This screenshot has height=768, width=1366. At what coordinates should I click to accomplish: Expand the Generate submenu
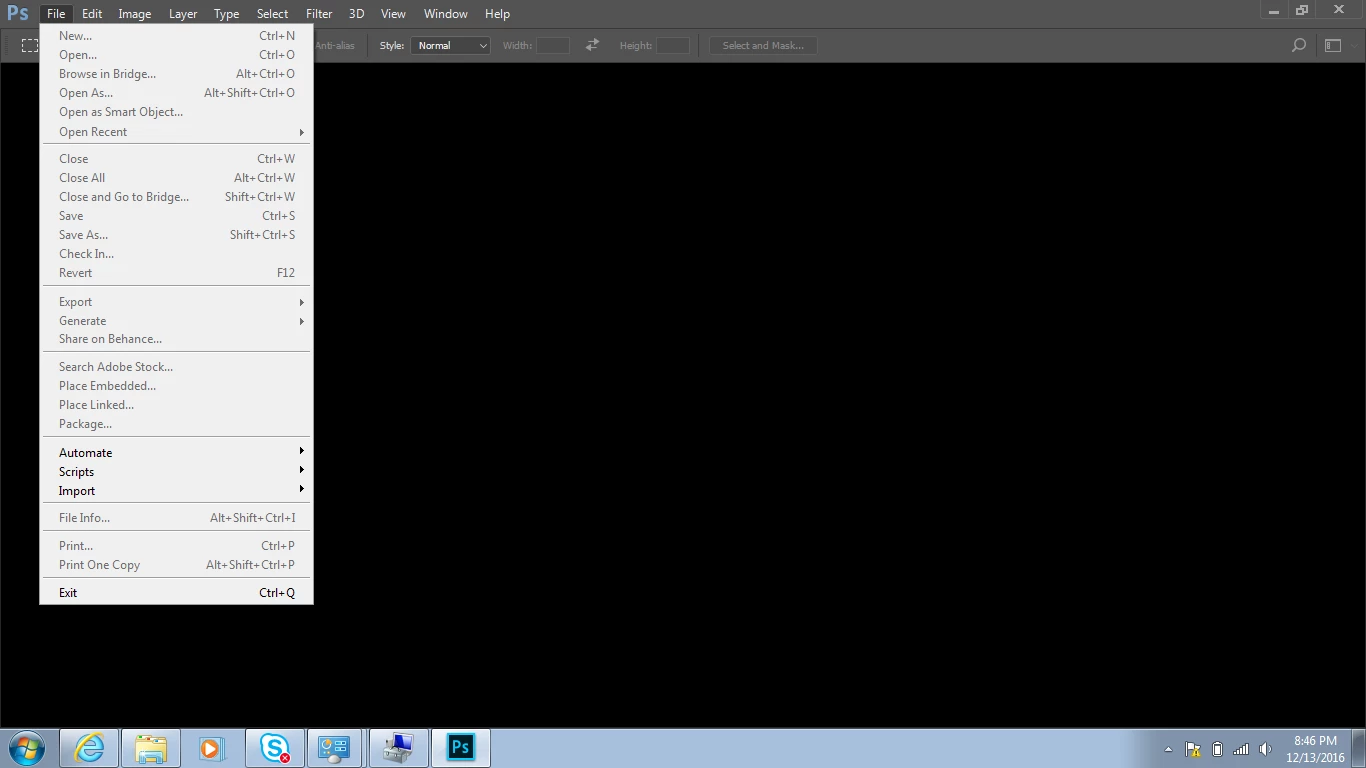coord(176,321)
